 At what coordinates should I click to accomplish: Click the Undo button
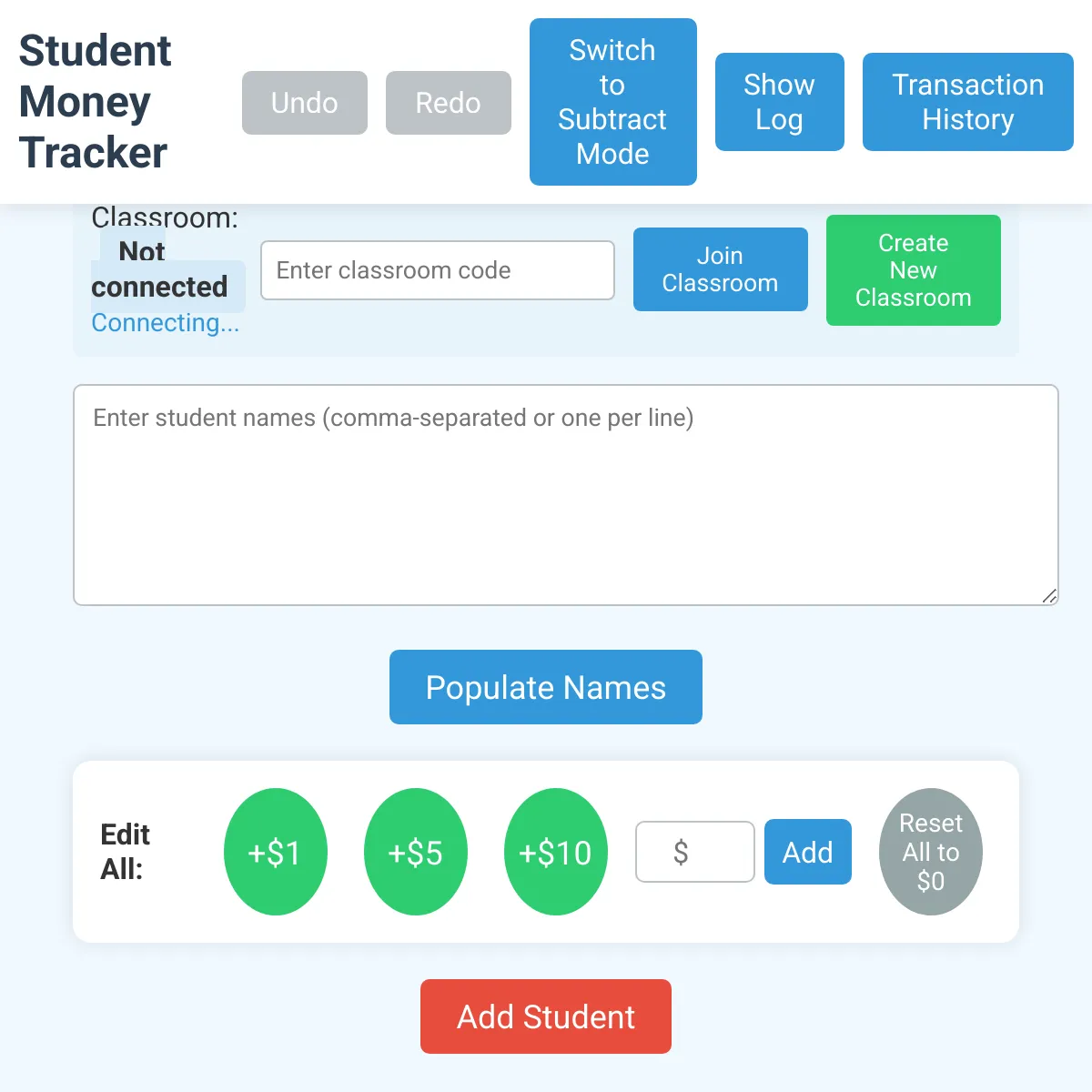click(x=305, y=103)
